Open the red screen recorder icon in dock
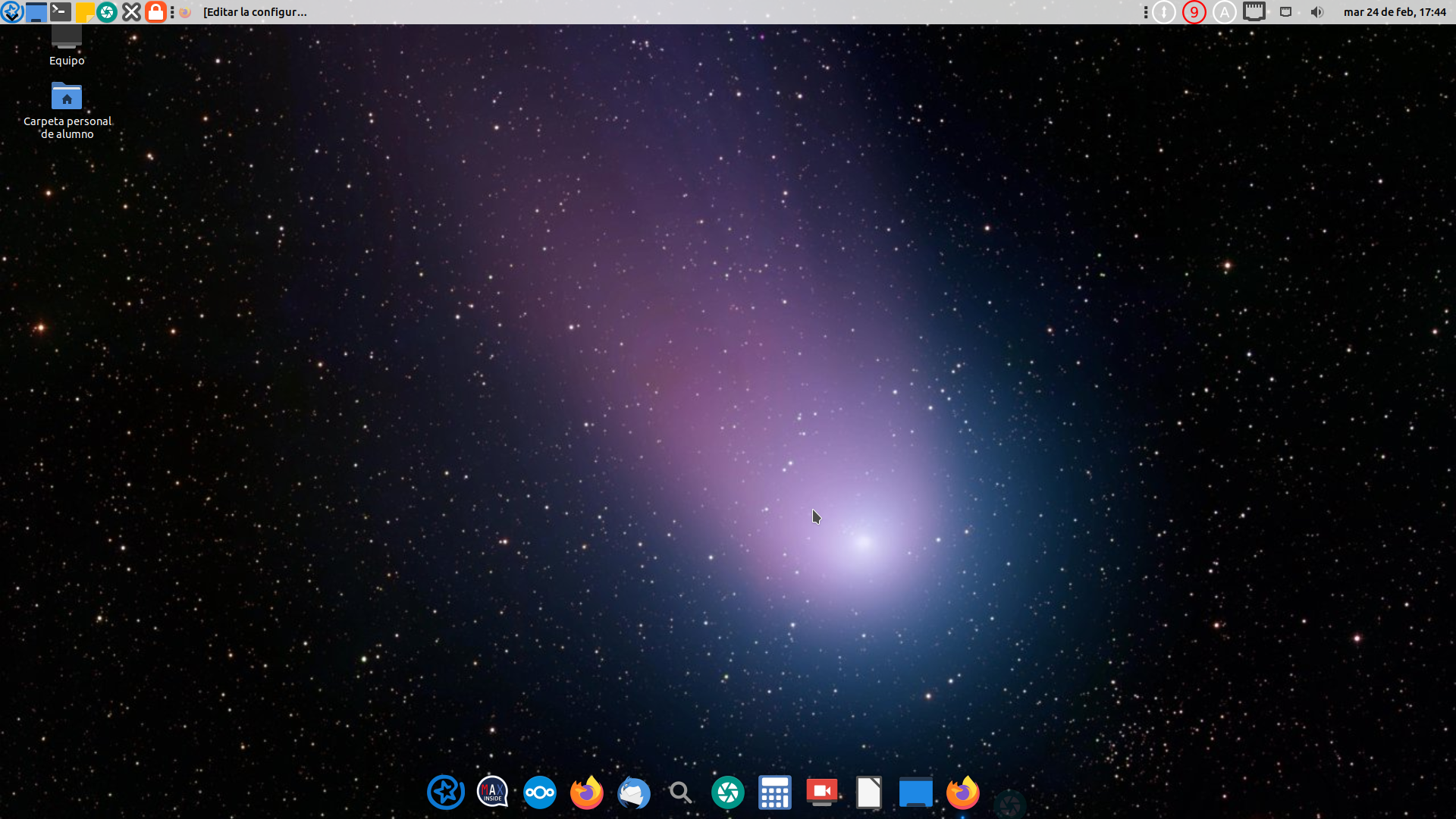Viewport: 1456px width, 819px height. [822, 792]
